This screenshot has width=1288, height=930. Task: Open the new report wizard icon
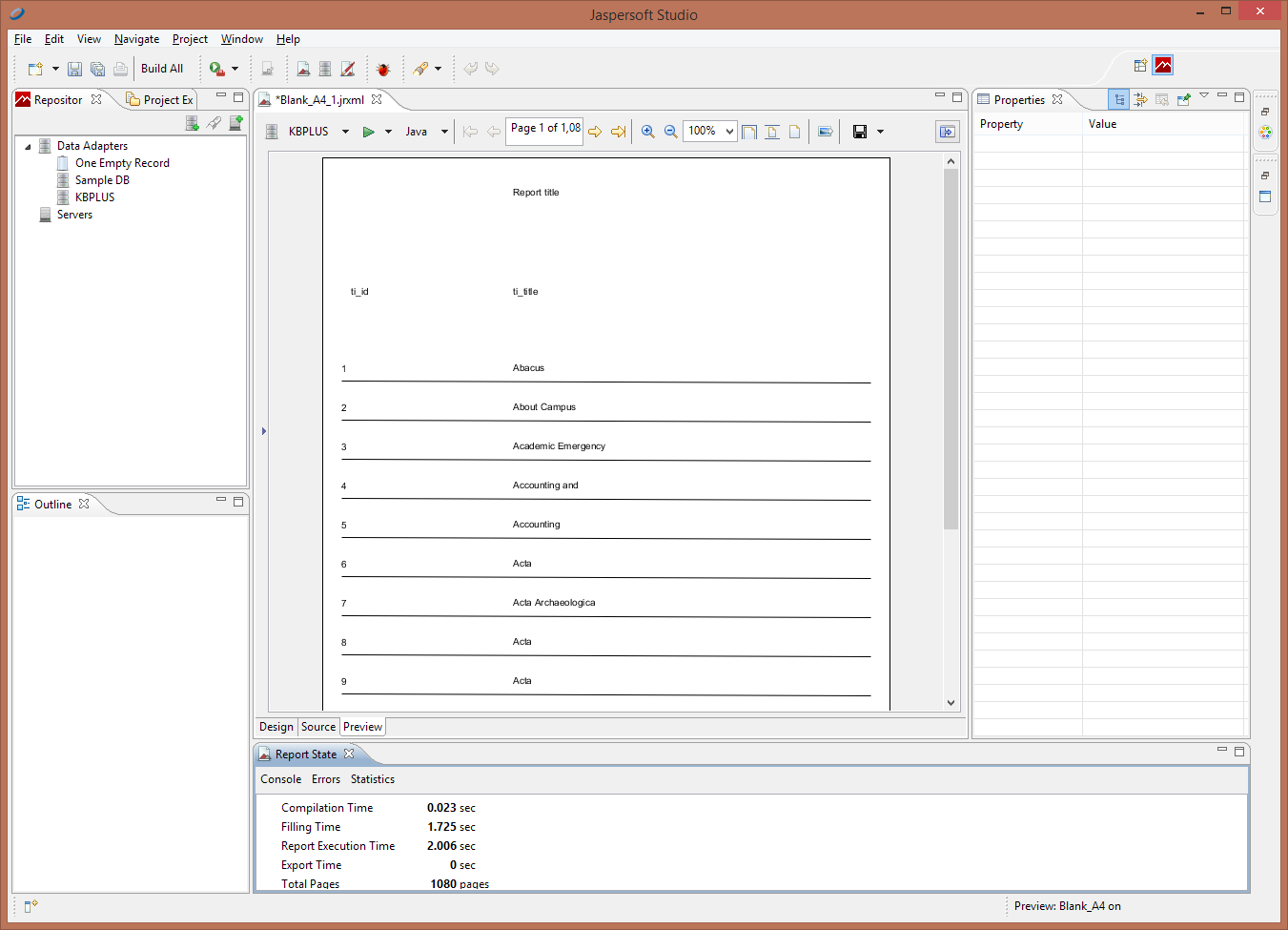pyautogui.click(x=303, y=69)
